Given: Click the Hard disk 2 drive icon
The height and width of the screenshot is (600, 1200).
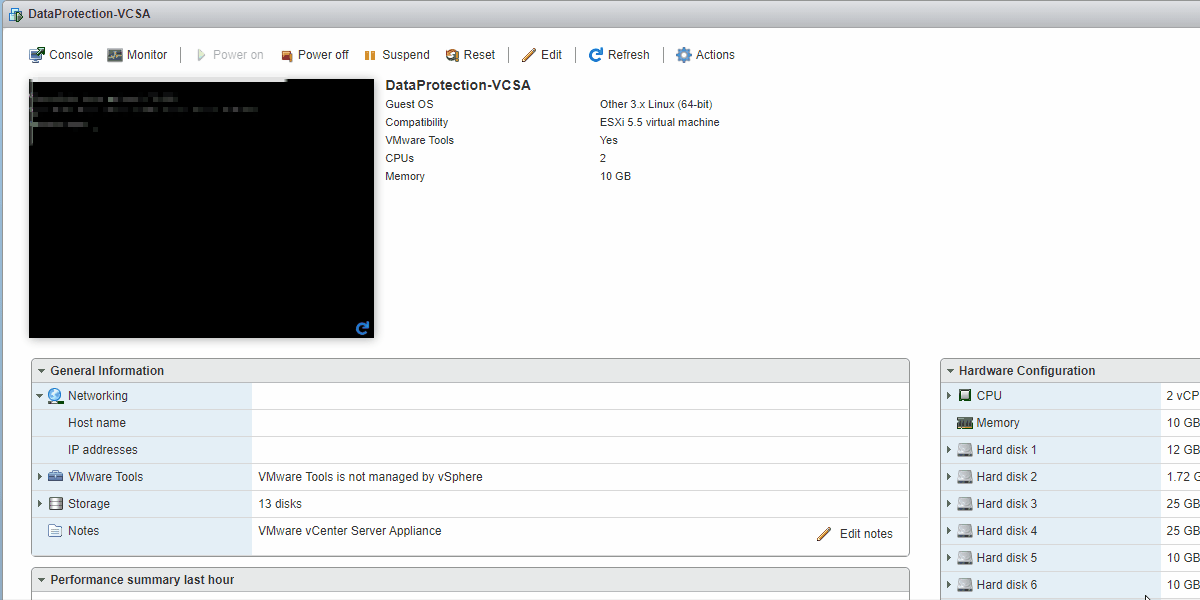Looking at the screenshot, I should coord(965,477).
